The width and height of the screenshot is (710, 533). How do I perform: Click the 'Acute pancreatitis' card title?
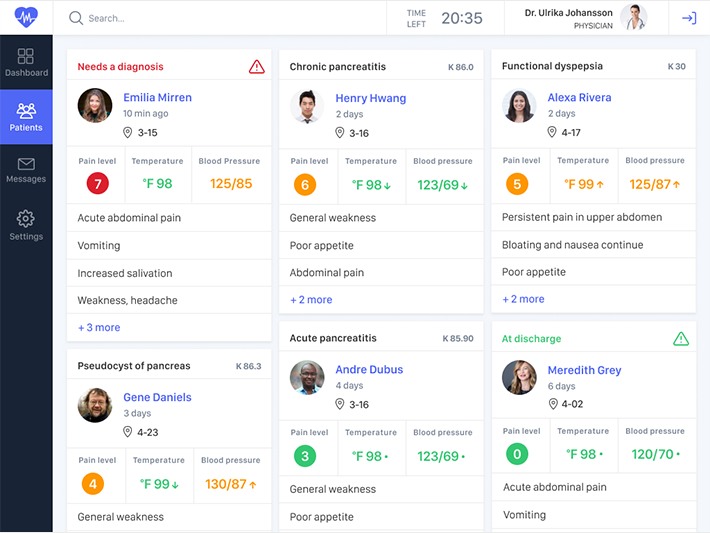pyautogui.click(x=333, y=338)
